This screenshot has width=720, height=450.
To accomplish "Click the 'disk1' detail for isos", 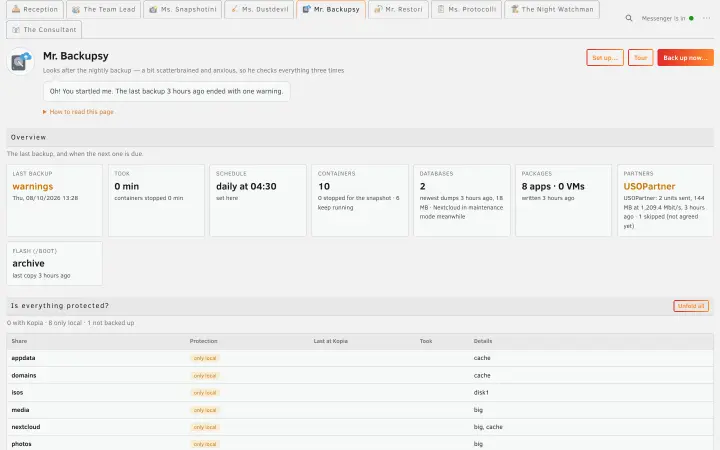I will tap(481, 393).
